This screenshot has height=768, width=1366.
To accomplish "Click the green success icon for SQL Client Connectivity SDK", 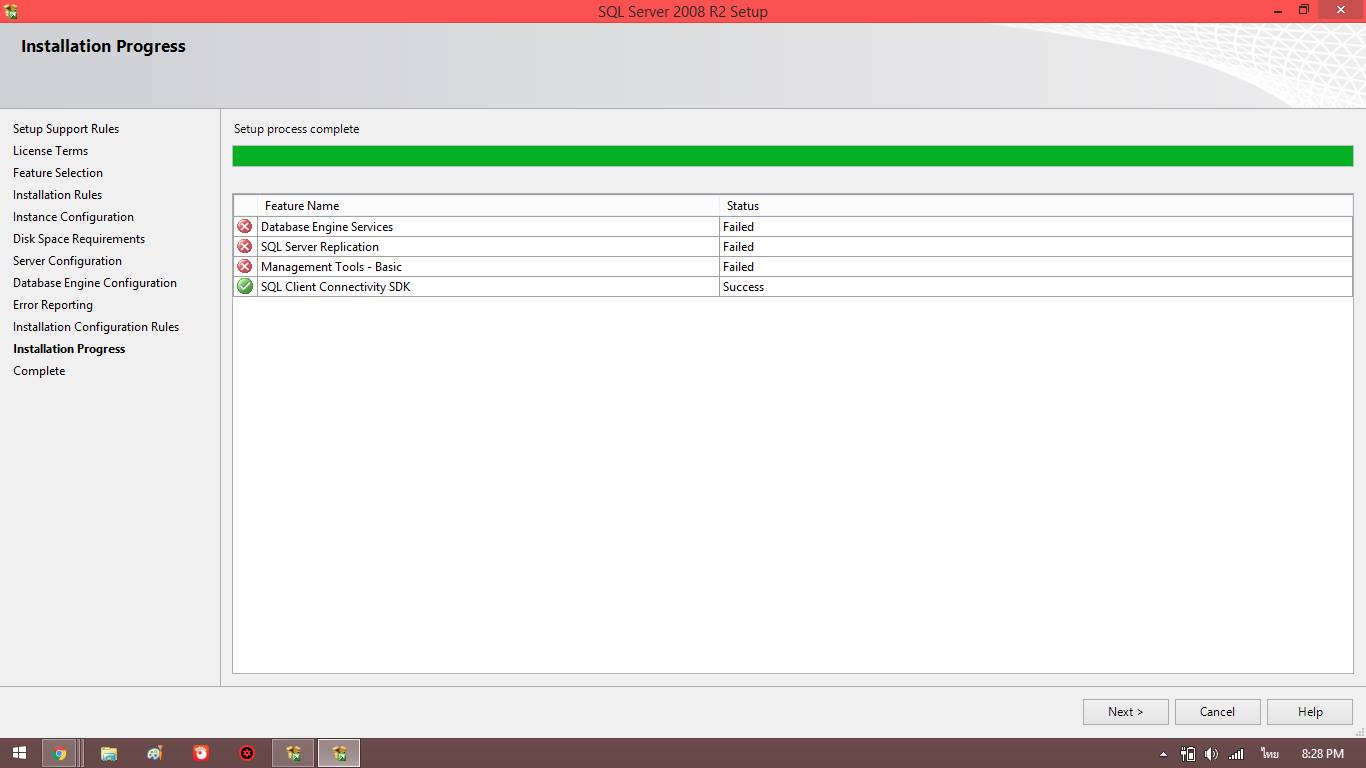I will click(x=245, y=287).
